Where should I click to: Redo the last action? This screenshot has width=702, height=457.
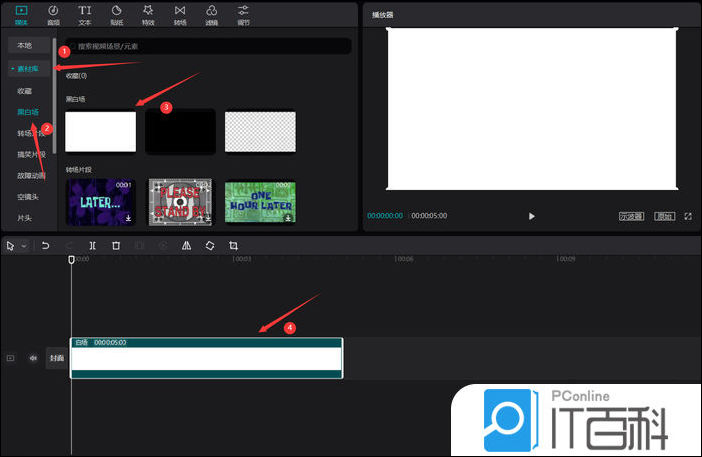(x=69, y=245)
